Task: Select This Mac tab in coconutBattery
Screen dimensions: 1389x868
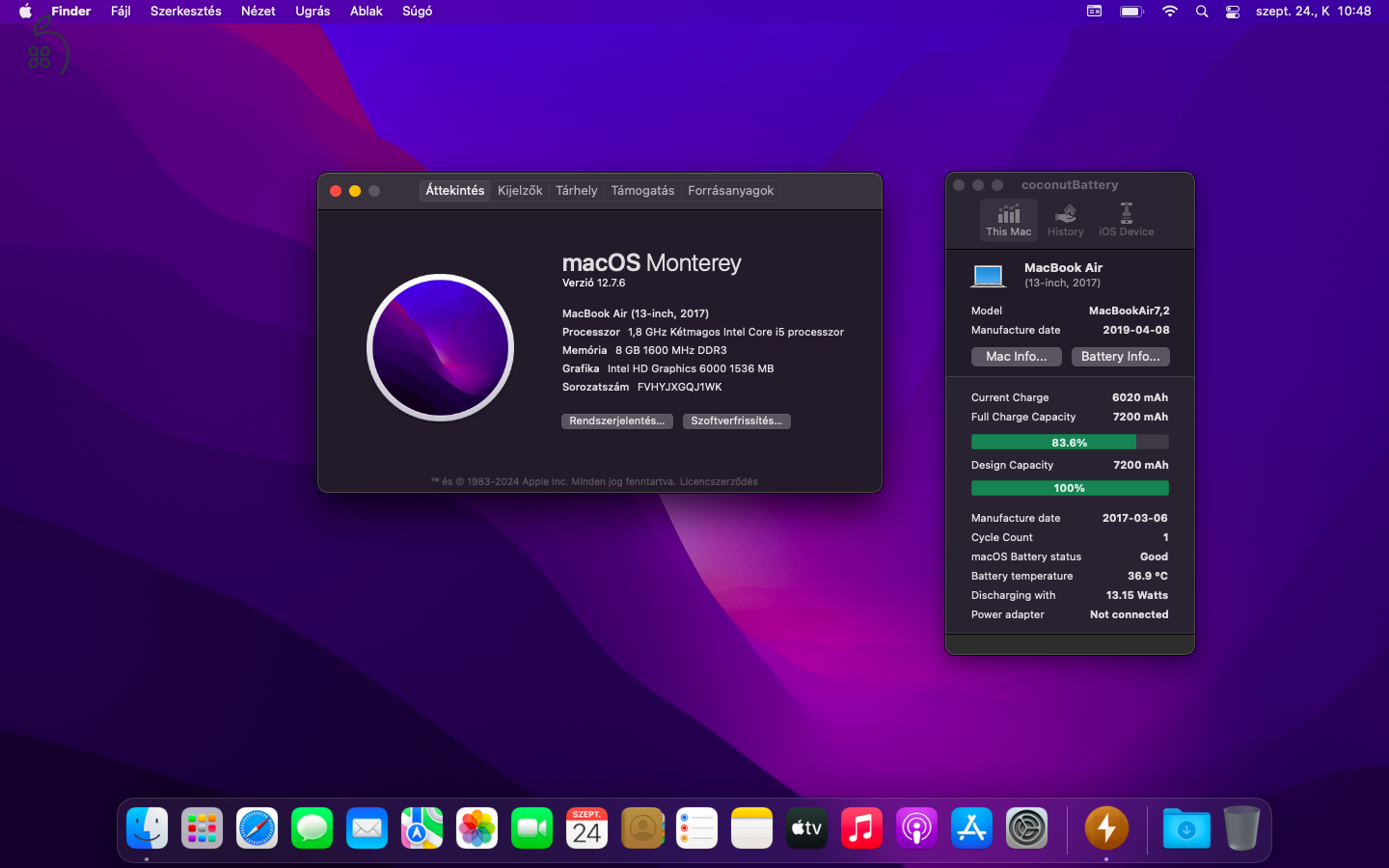Action: 1008,220
